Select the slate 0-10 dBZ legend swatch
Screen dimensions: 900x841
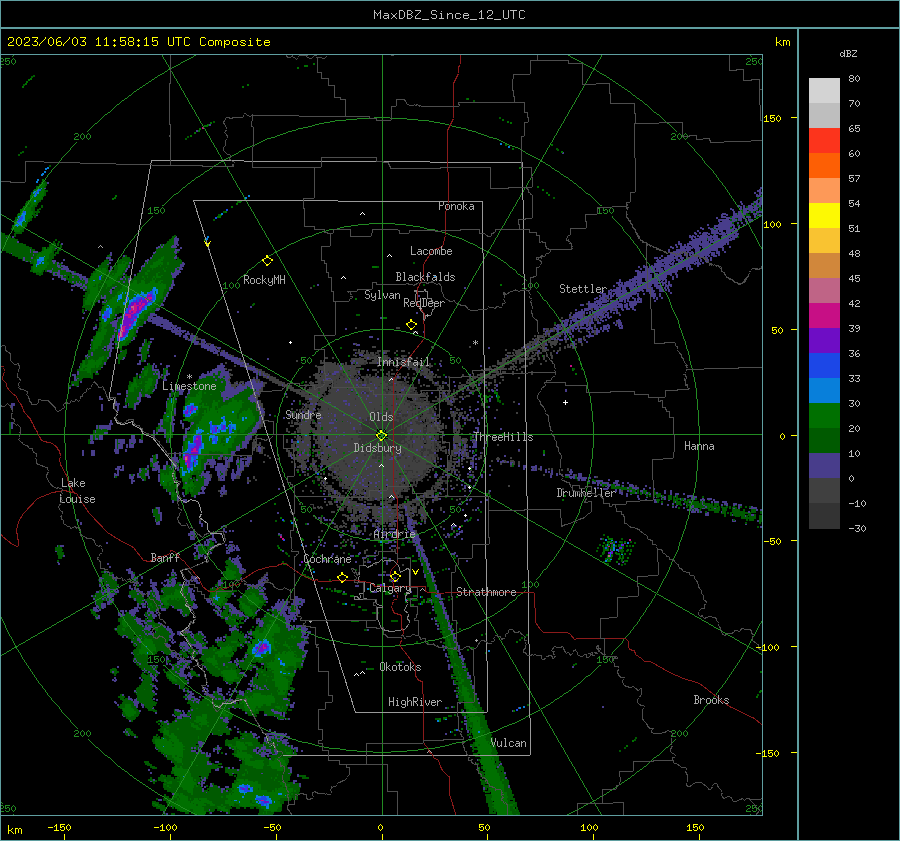(824, 466)
